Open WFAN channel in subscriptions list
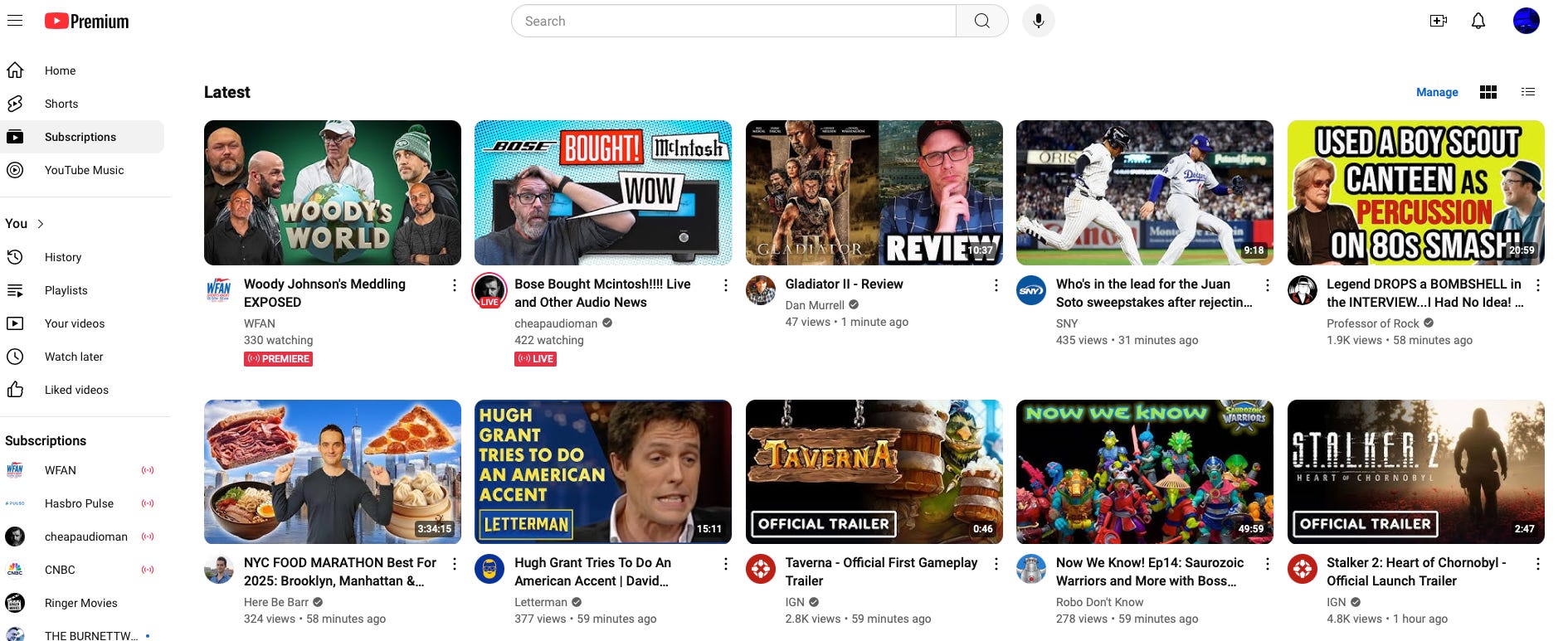 point(82,470)
